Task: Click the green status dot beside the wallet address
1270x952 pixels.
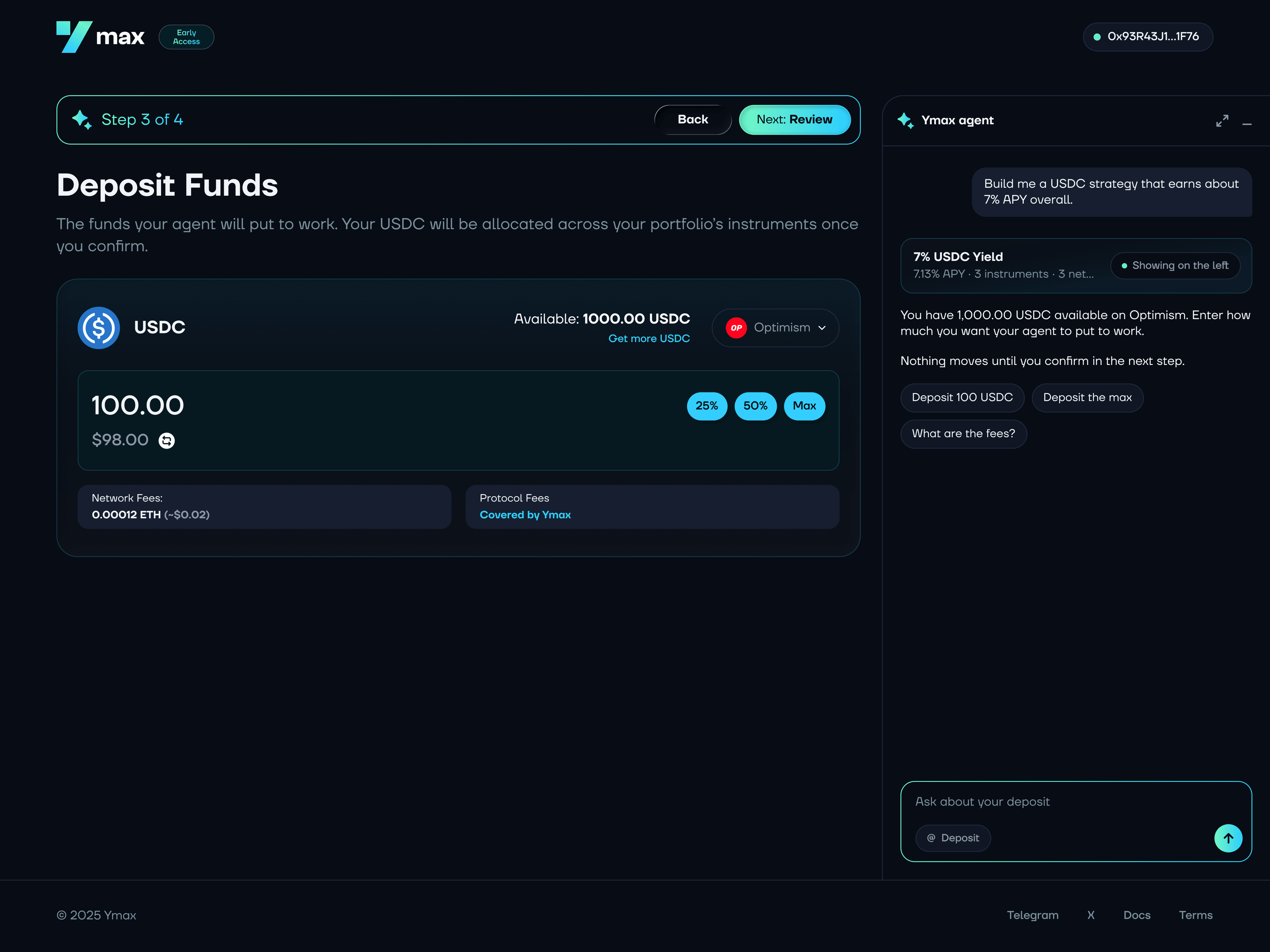Action: pos(1097,37)
